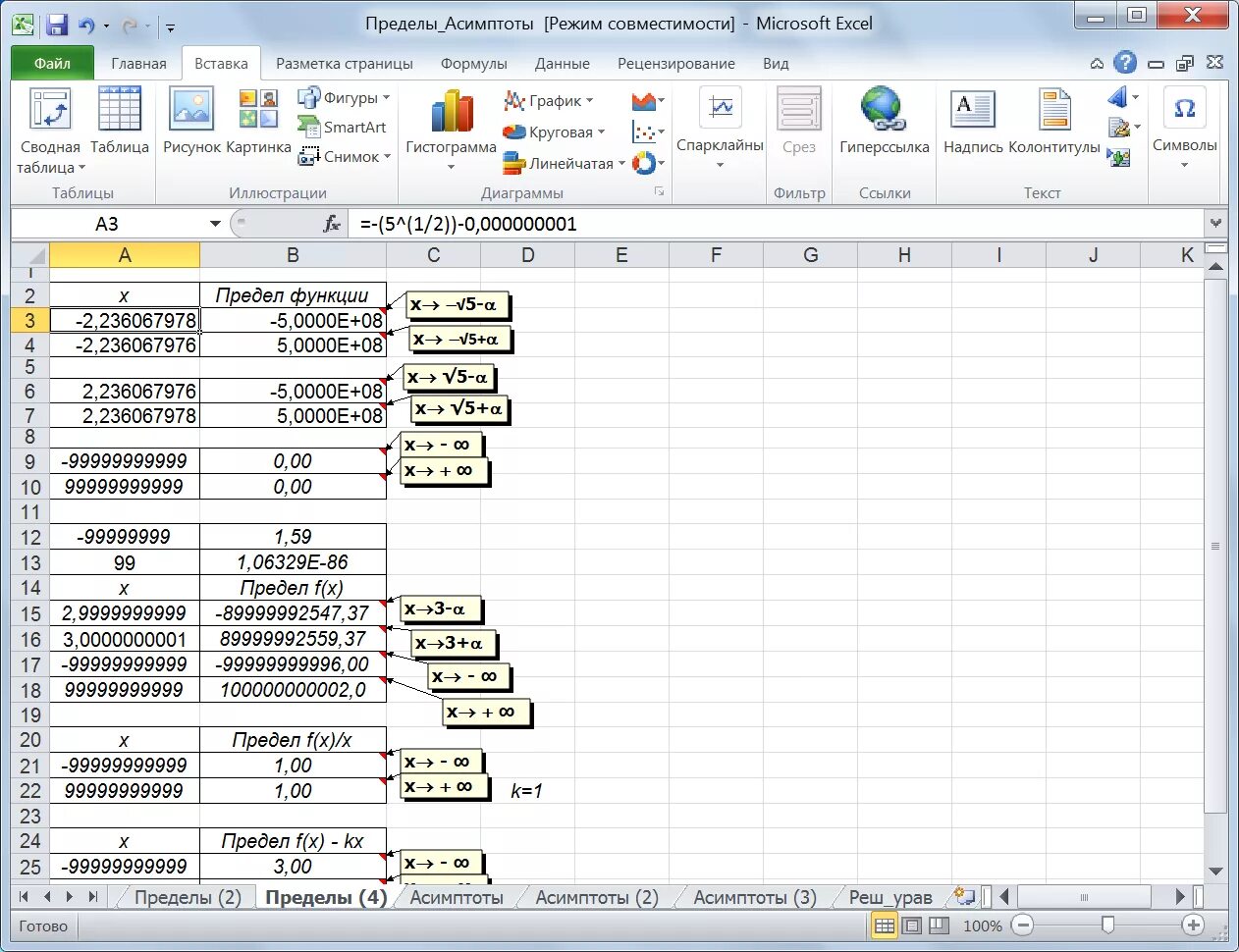Switch to the Рецензирование tab

tap(676, 63)
